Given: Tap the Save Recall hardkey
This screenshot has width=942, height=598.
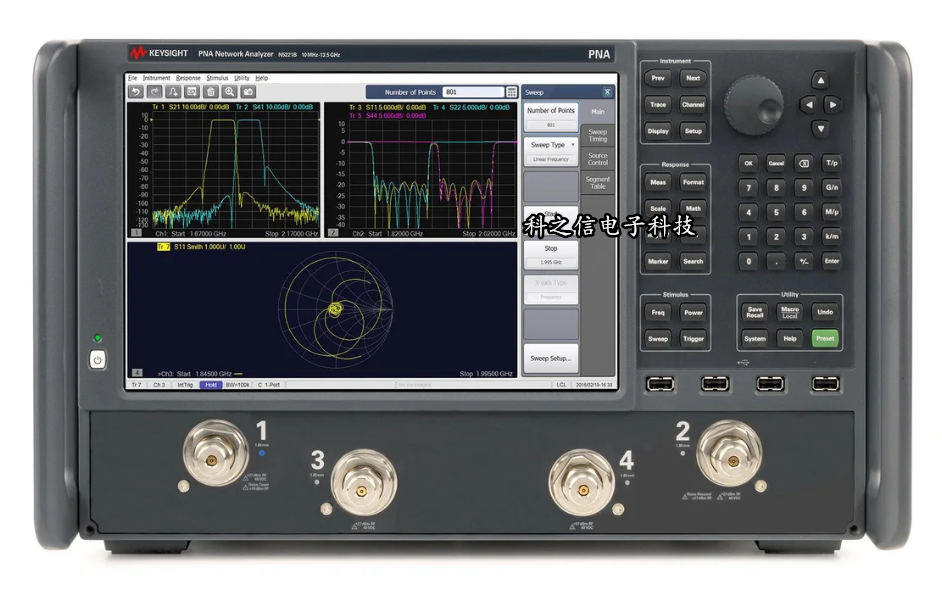Looking at the screenshot, I should pyautogui.click(x=755, y=312).
